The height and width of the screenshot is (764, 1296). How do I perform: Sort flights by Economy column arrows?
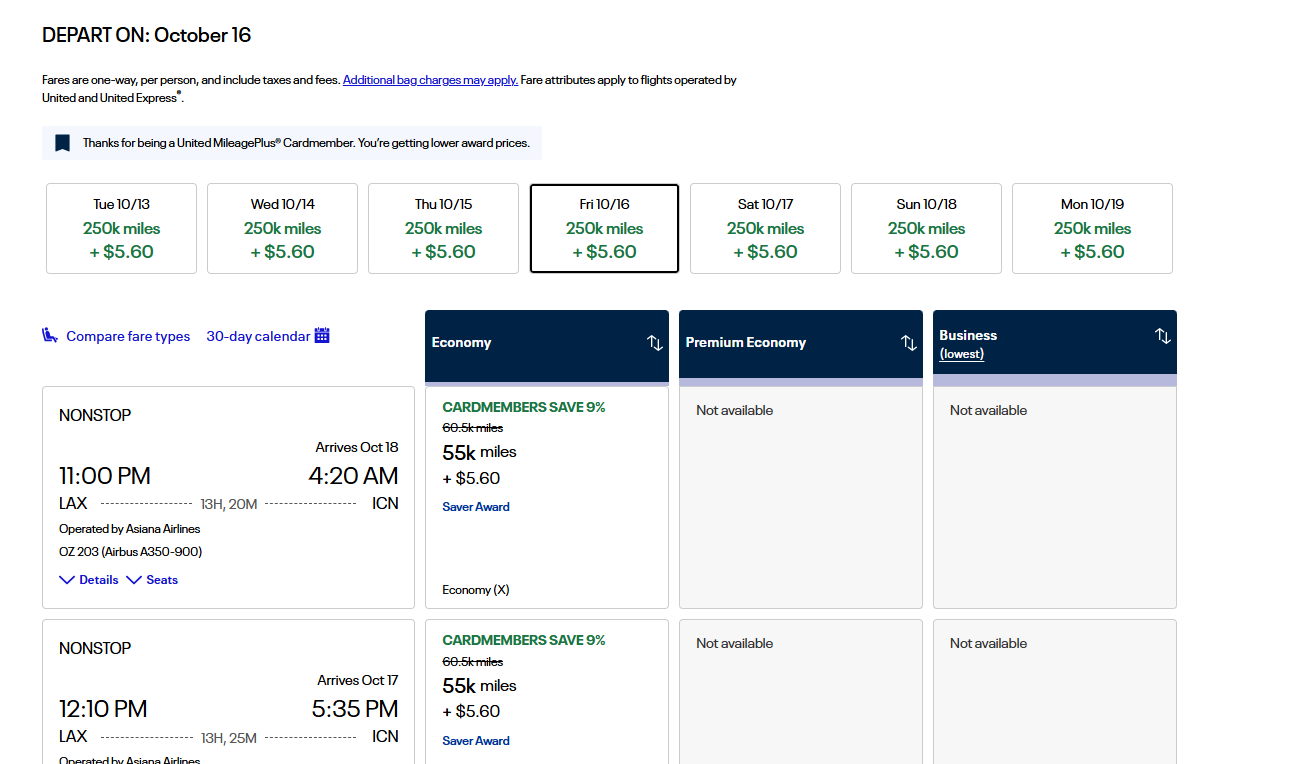(654, 343)
